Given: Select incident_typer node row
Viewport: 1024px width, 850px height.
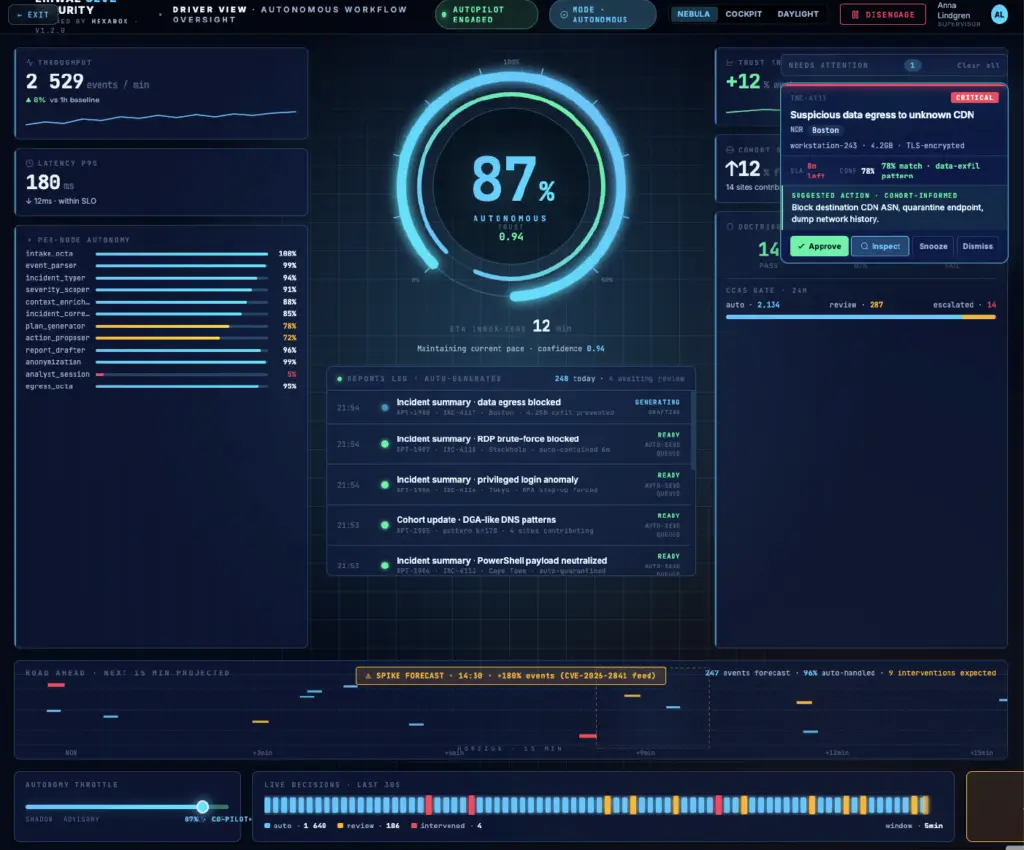Looking at the screenshot, I should (161, 277).
